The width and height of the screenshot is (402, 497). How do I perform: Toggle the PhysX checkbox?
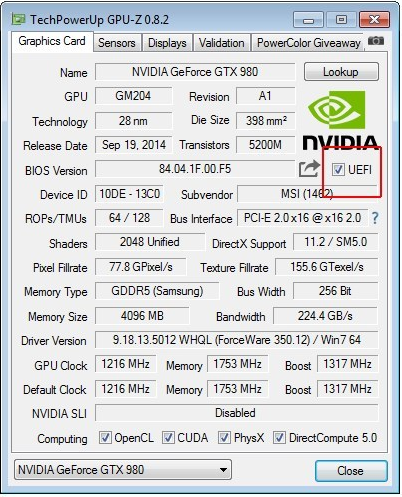coord(224,437)
